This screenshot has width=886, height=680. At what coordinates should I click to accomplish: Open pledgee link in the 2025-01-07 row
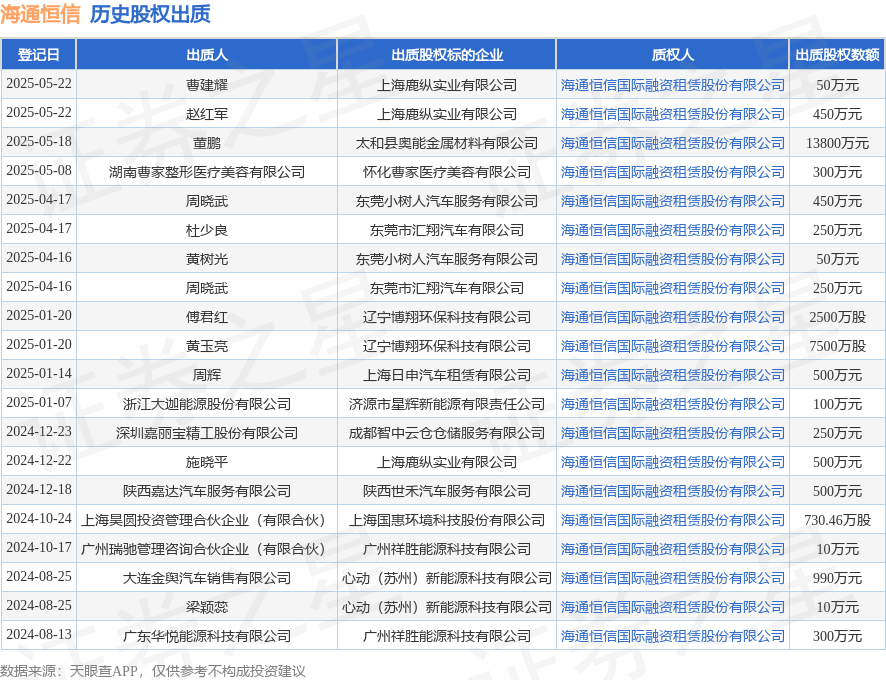tap(672, 404)
